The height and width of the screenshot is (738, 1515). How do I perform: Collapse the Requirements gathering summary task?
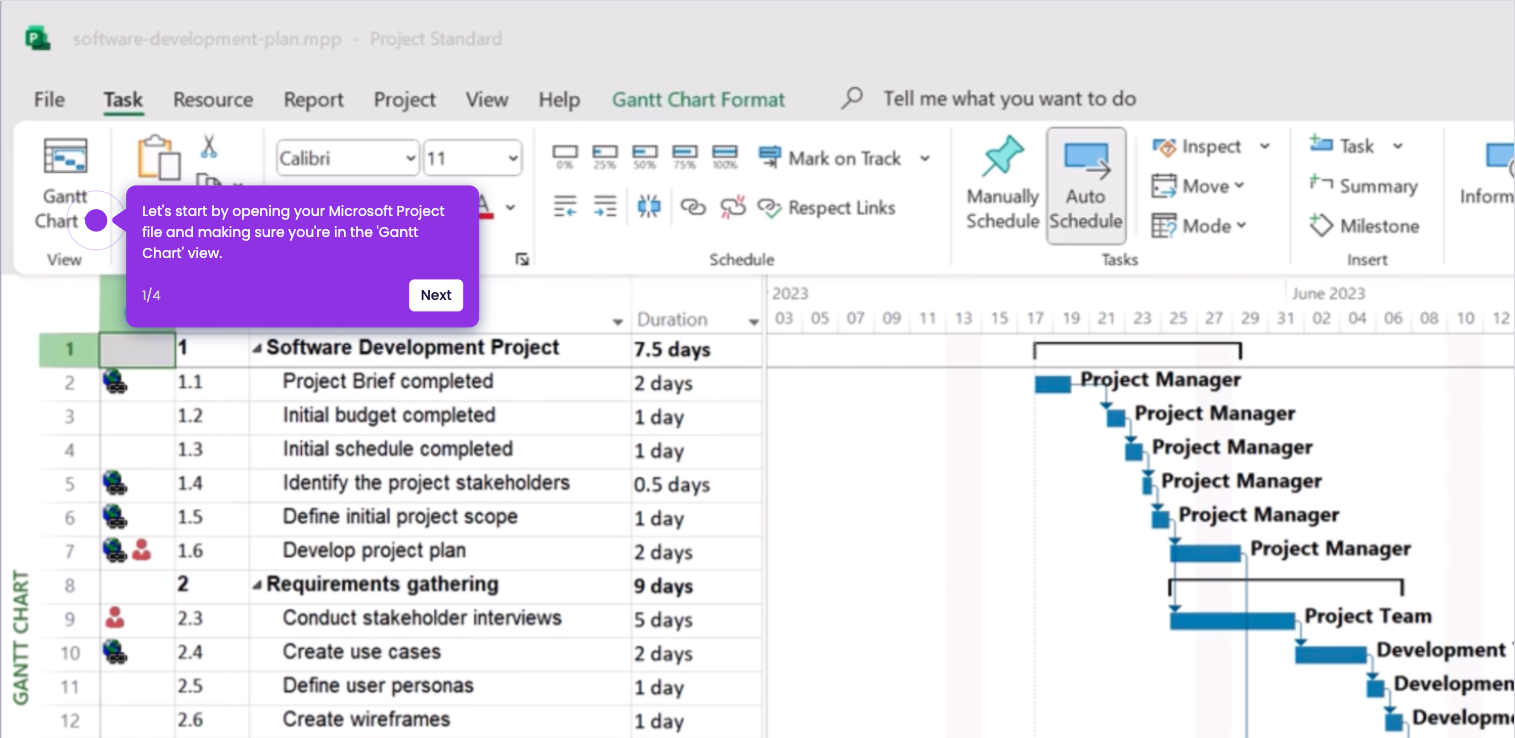coord(257,585)
